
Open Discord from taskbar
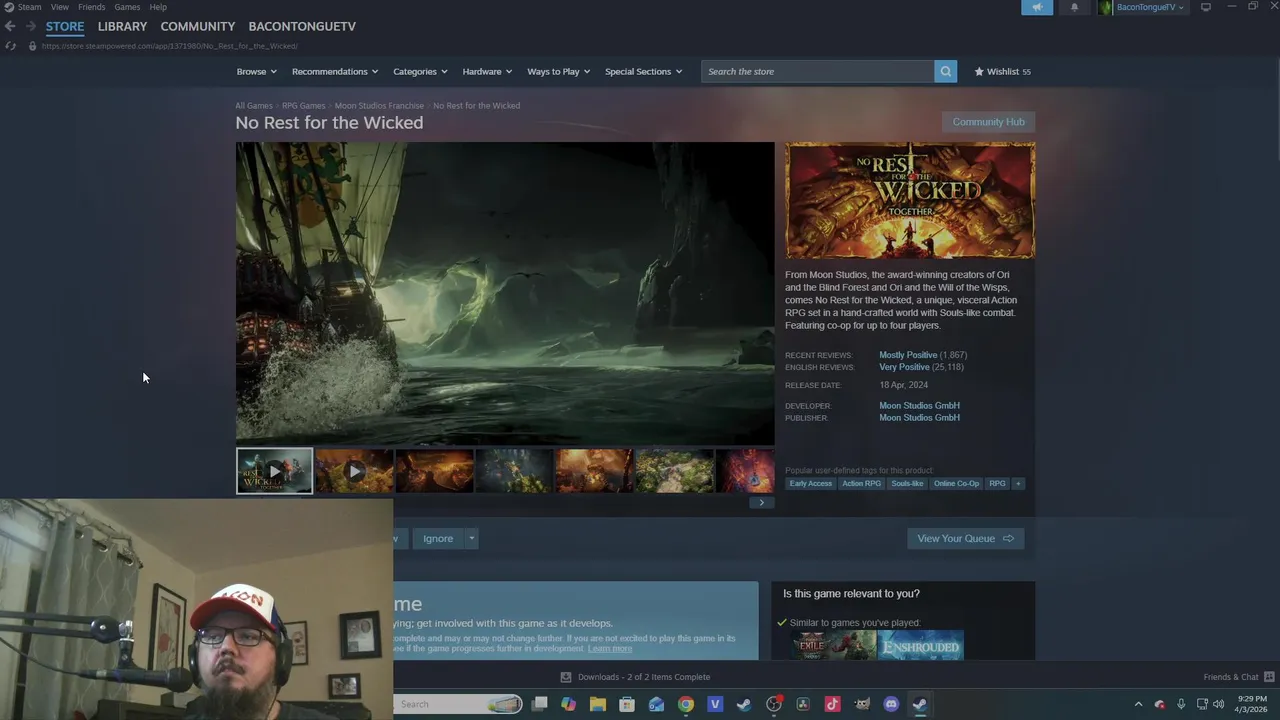click(x=891, y=704)
